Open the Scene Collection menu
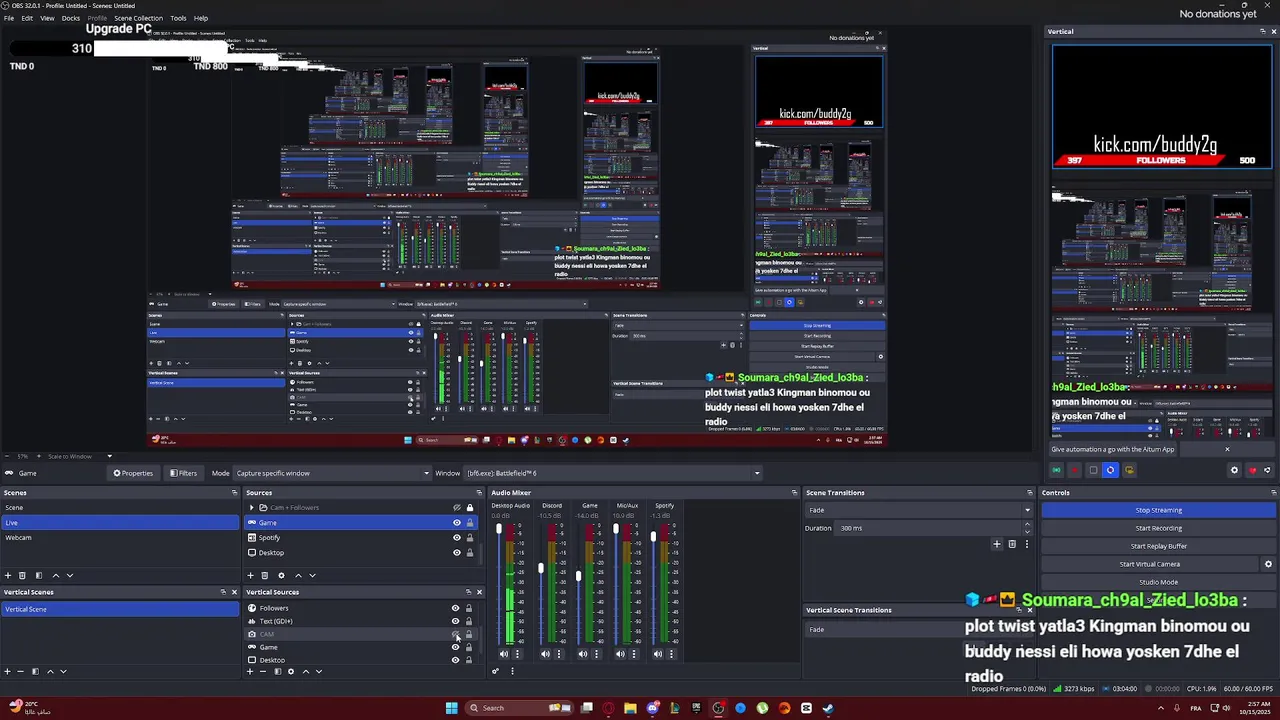The height and width of the screenshot is (720, 1280). (138, 18)
